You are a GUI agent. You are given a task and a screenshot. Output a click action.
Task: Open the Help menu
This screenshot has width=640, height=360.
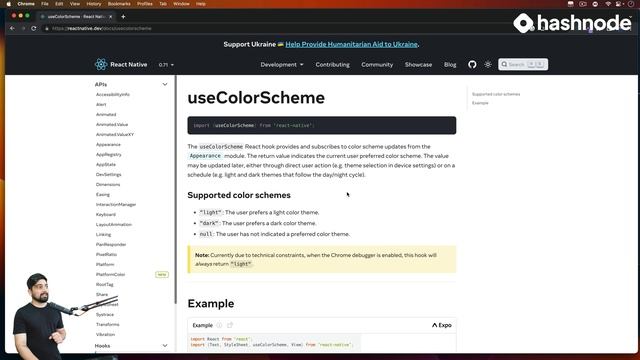[201, 4]
